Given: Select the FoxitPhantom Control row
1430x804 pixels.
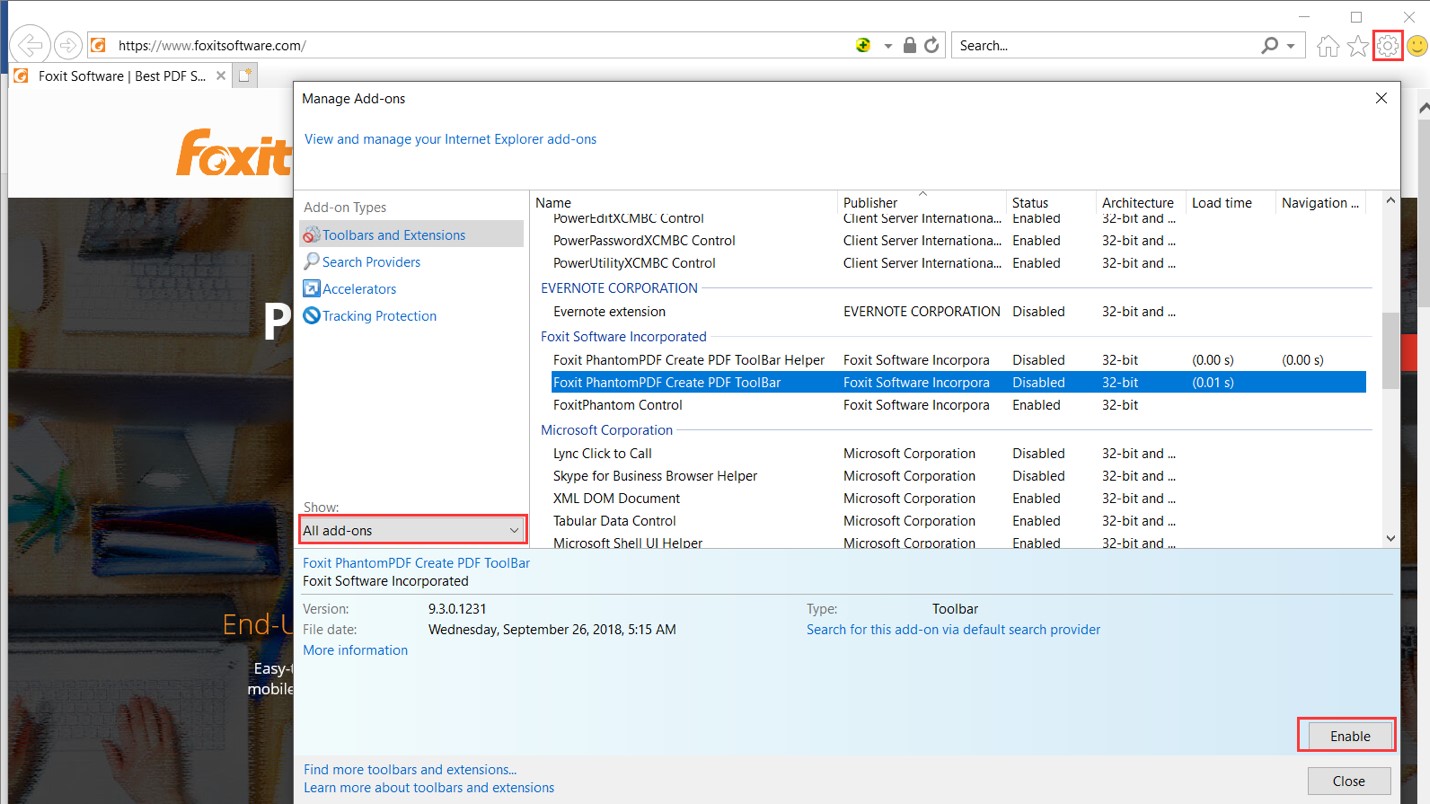Looking at the screenshot, I should [x=959, y=405].
